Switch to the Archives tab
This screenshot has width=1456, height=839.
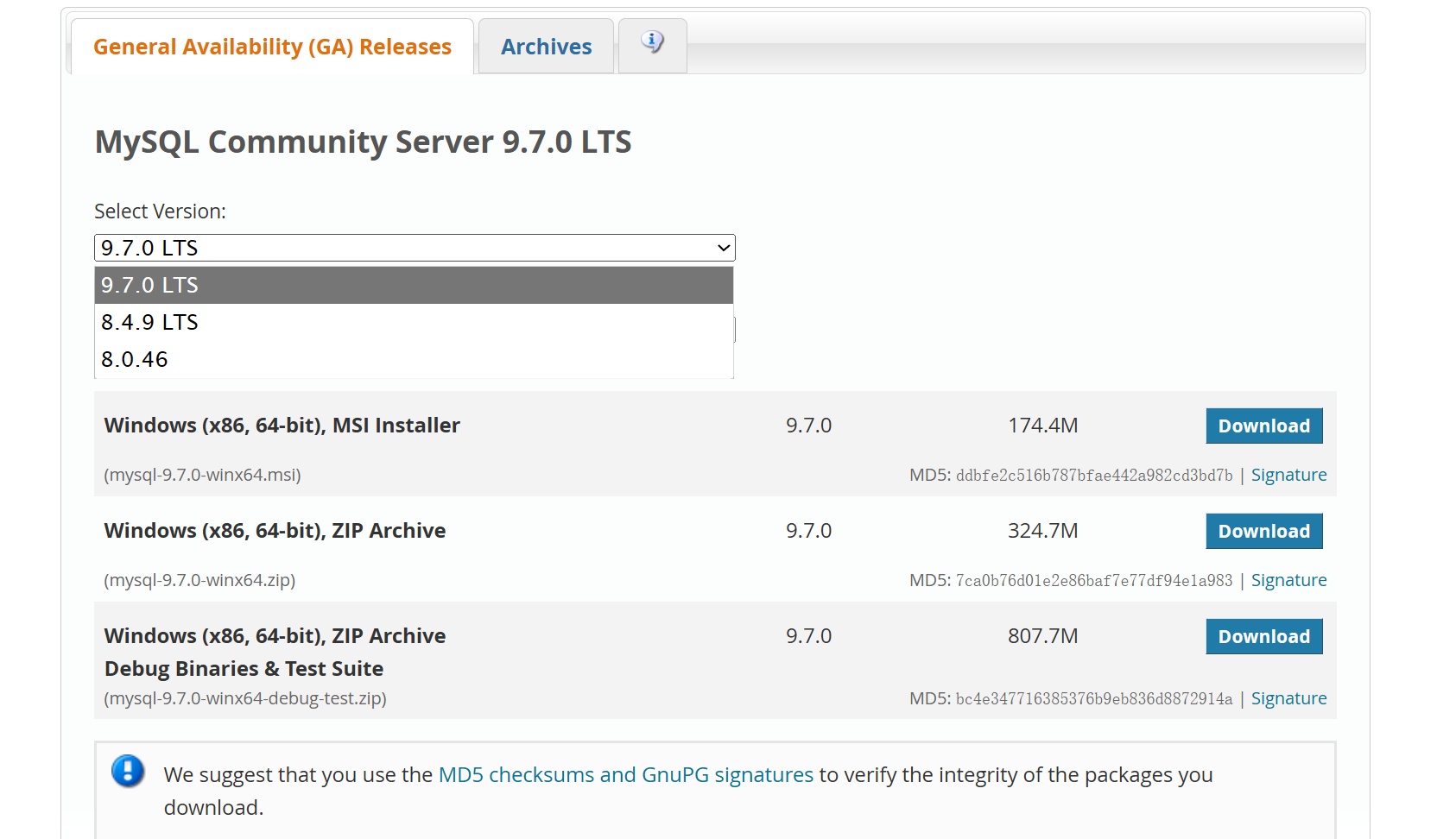546,47
